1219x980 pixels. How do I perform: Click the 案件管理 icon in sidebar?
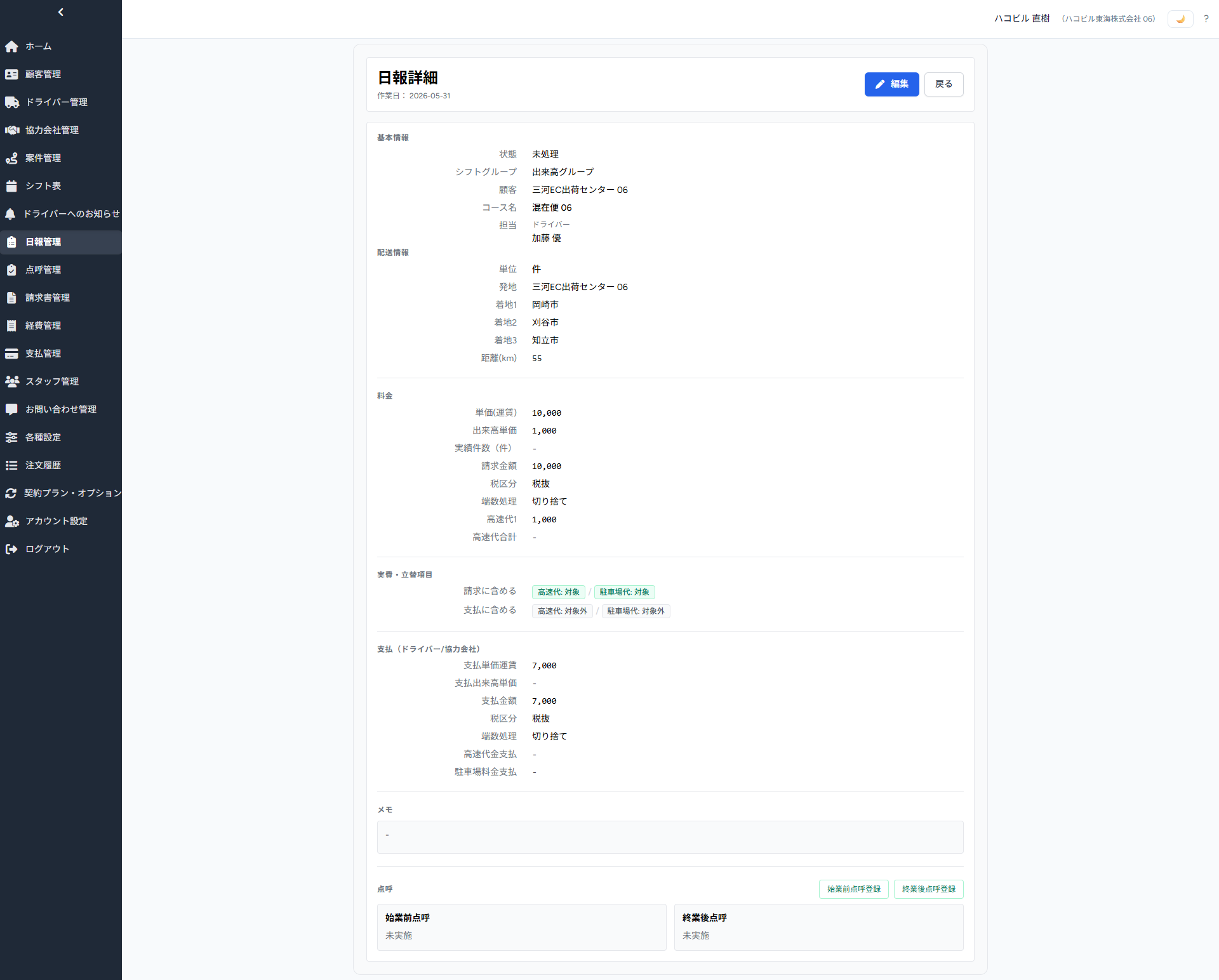(11, 158)
